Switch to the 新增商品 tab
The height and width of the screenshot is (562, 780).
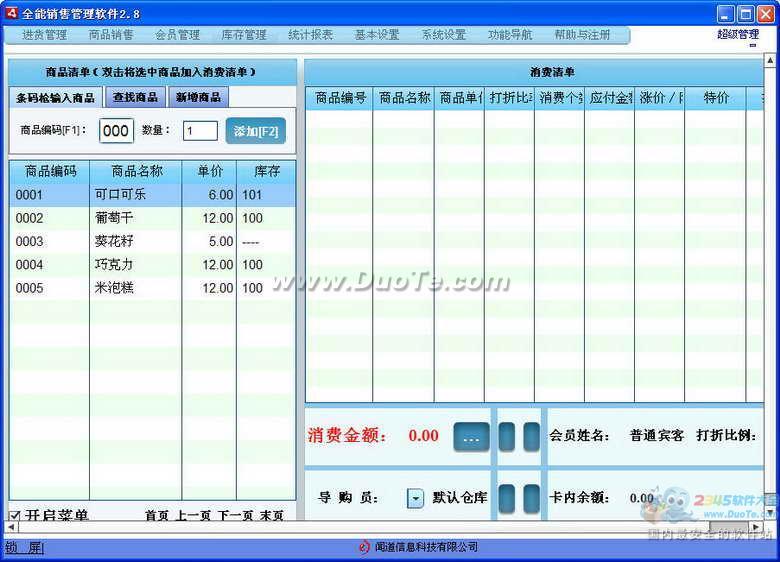(198, 97)
